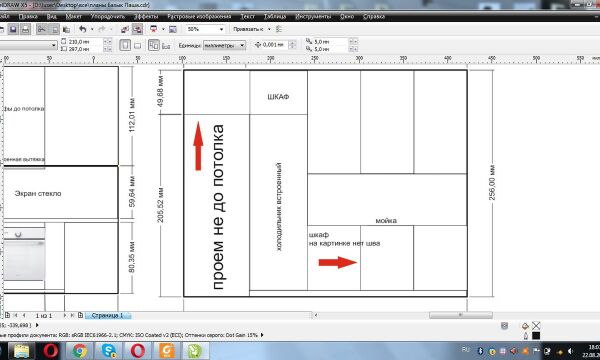The height and width of the screenshot is (360, 600).
Task: Open the Инструменты menu
Action: coord(313,16)
